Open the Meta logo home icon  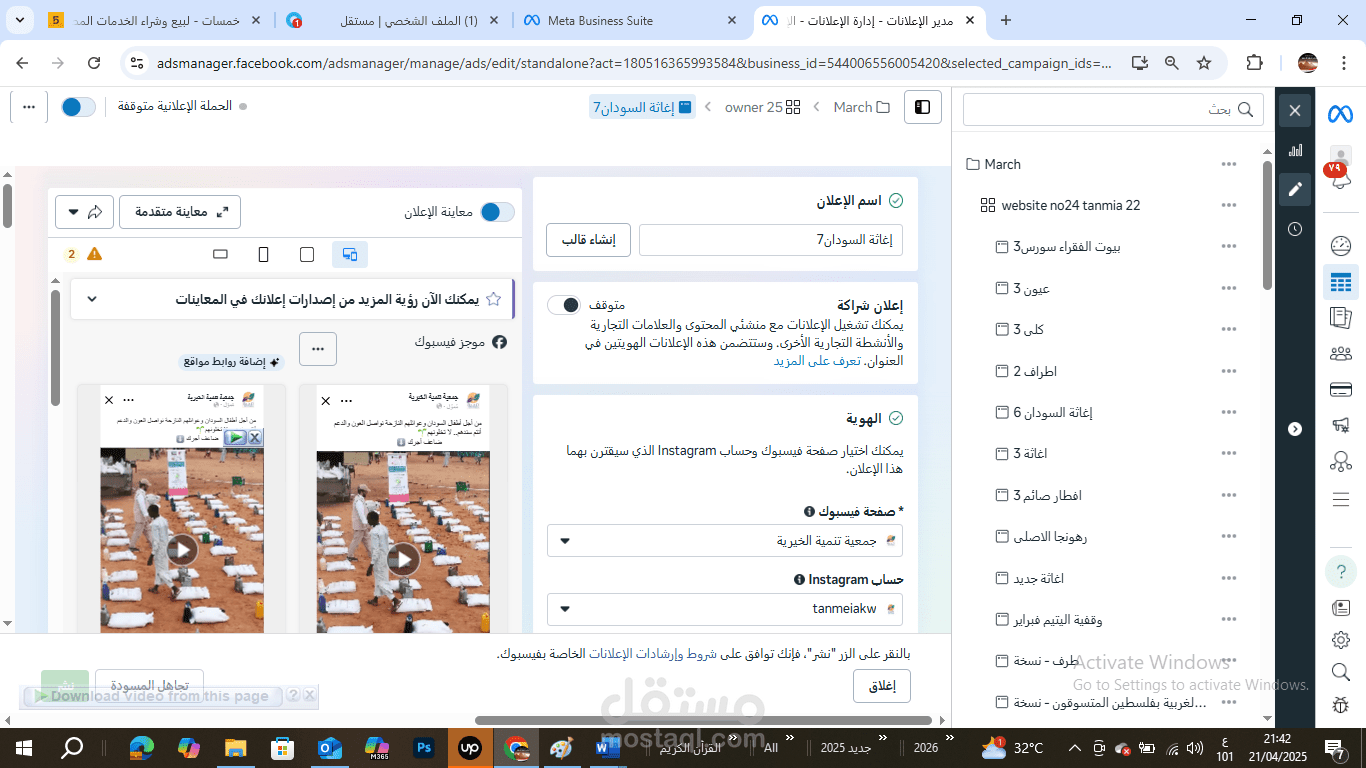[1340, 114]
